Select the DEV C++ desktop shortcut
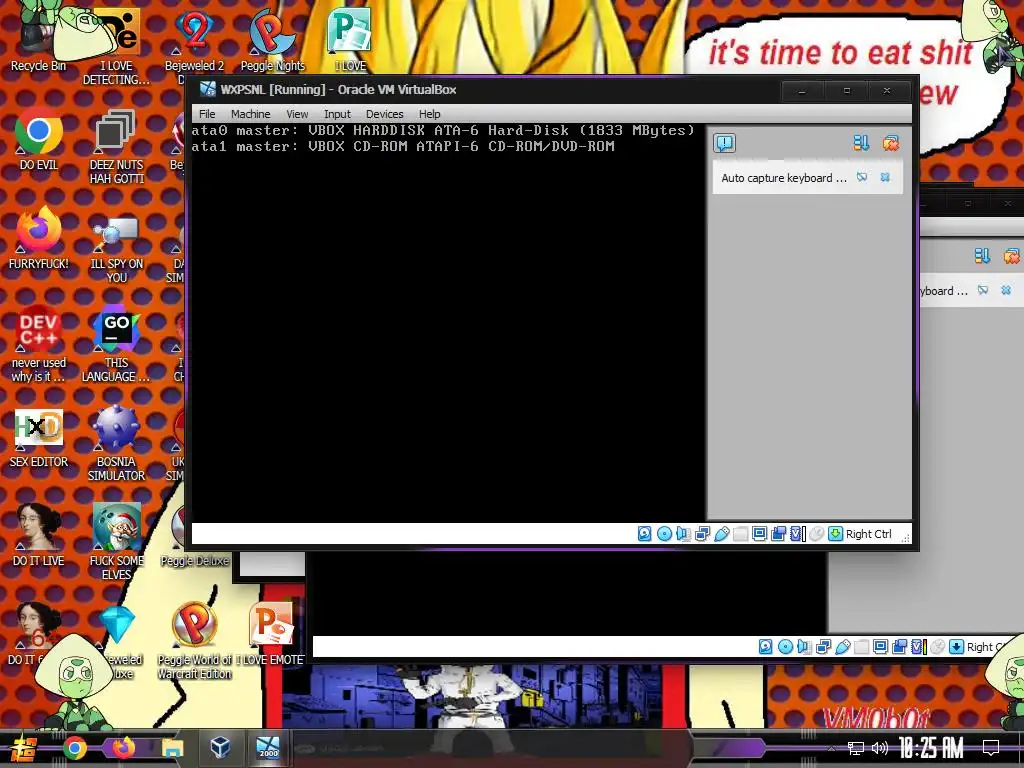1024x768 pixels. coord(39,344)
